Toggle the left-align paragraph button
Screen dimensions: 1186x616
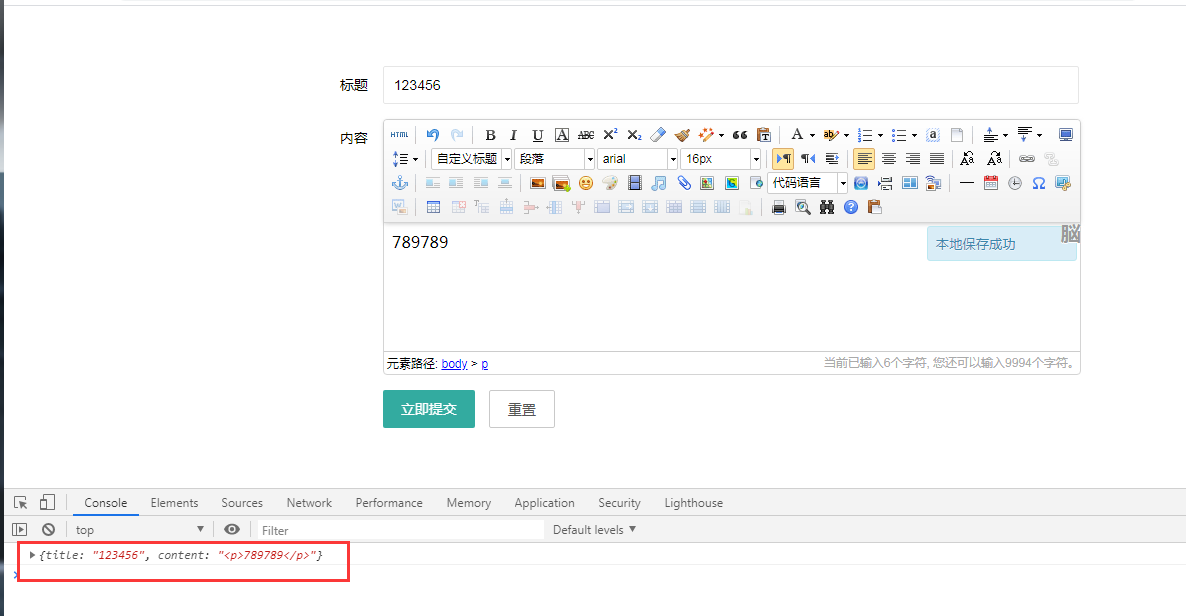tap(864, 159)
